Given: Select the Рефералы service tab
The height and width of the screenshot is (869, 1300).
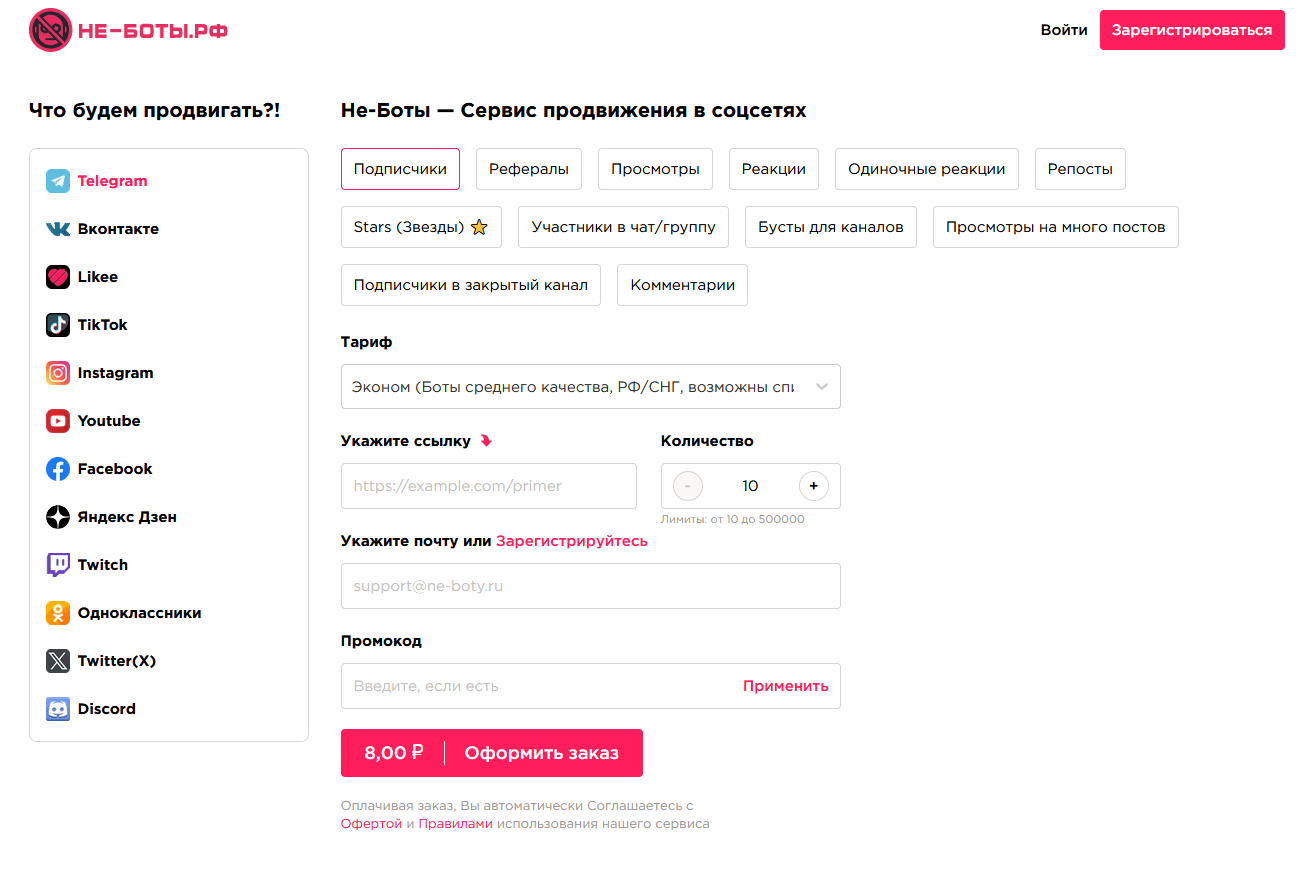Looking at the screenshot, I should click(529, 169).
